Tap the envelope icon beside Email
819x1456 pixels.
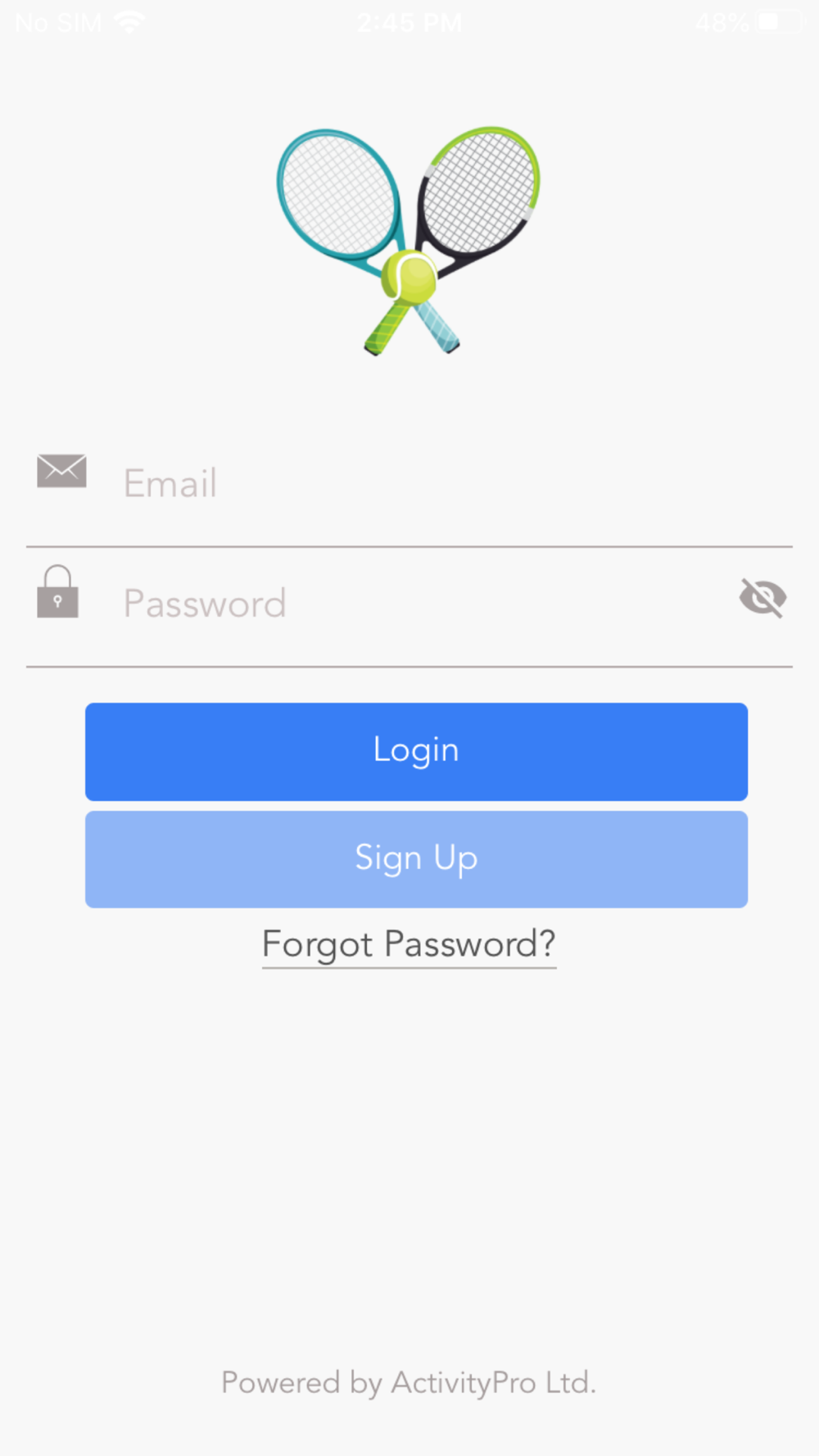pyautogui.click(x=61, y=471)
